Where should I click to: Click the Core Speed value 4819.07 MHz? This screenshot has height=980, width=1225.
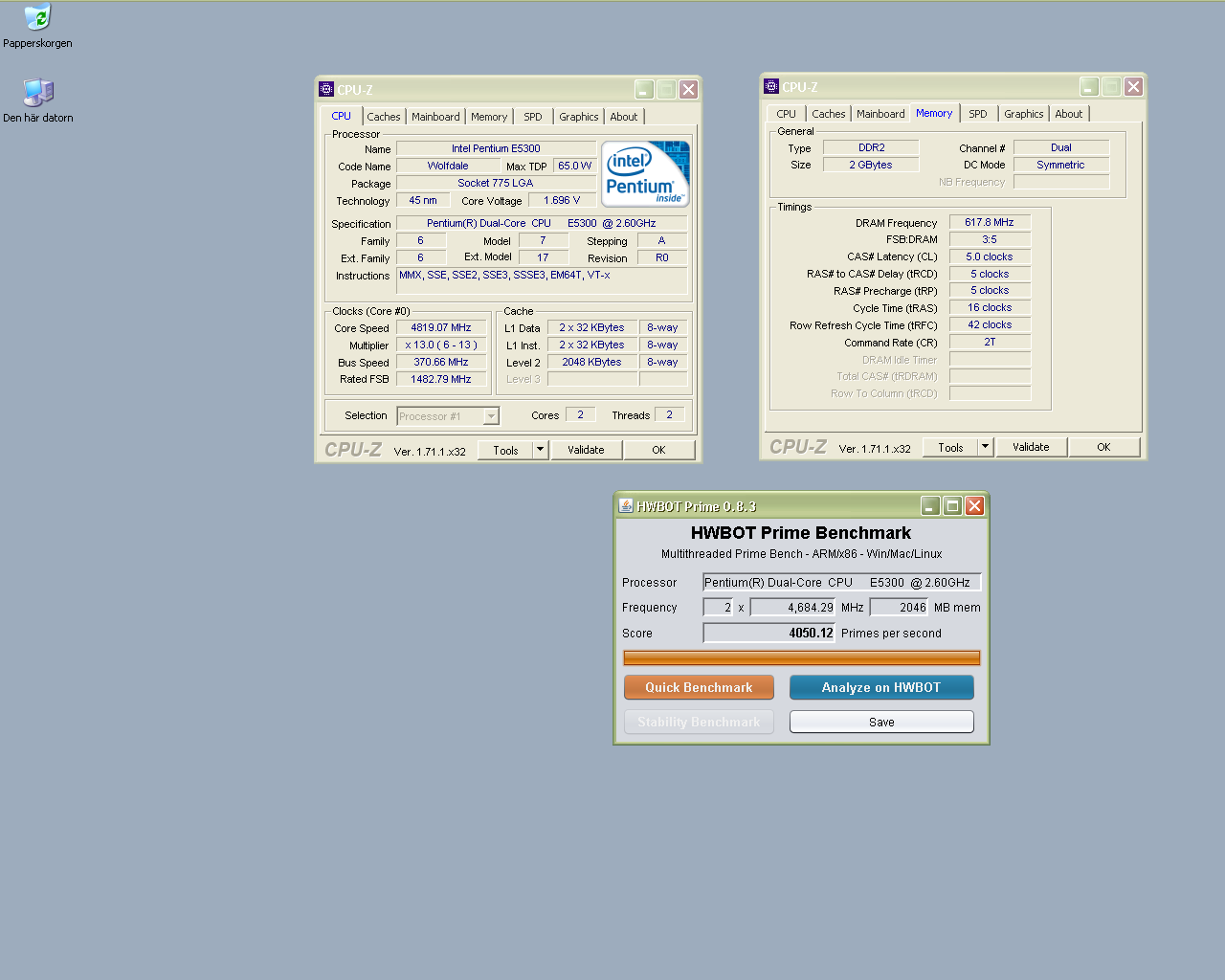pyautogui.click(x=441, y=327)
